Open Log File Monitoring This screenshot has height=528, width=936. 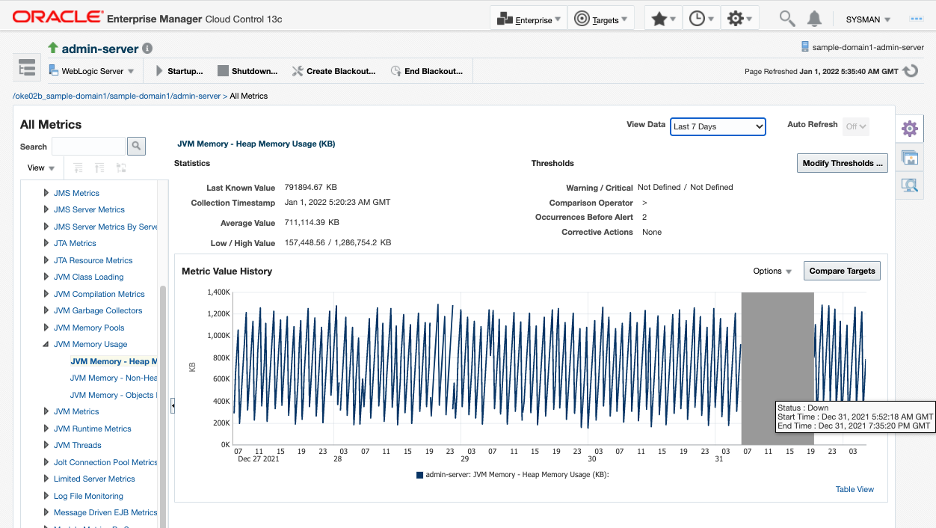pyautogui.click(x=88, y=496)
